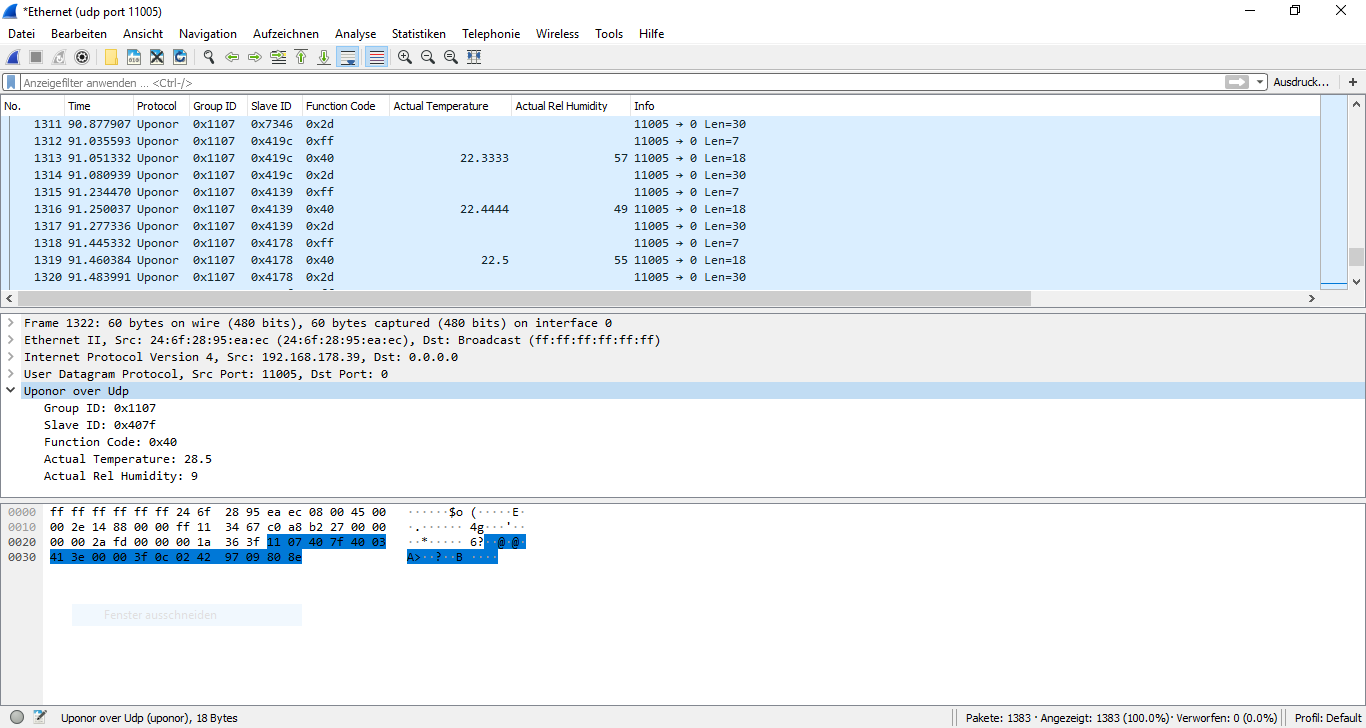The width and height of the screenshot is (1366, 728).
Task: Sort by Slave ID column header
Action: point(274,106)
